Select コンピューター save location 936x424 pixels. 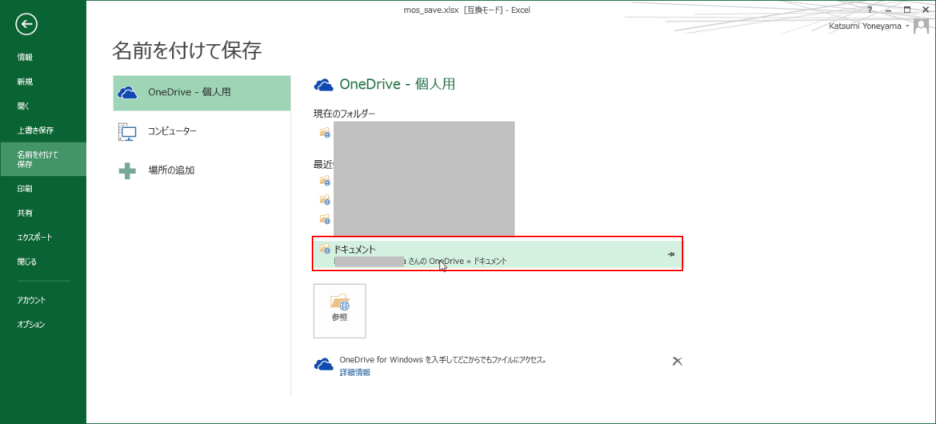pos(202,131)
